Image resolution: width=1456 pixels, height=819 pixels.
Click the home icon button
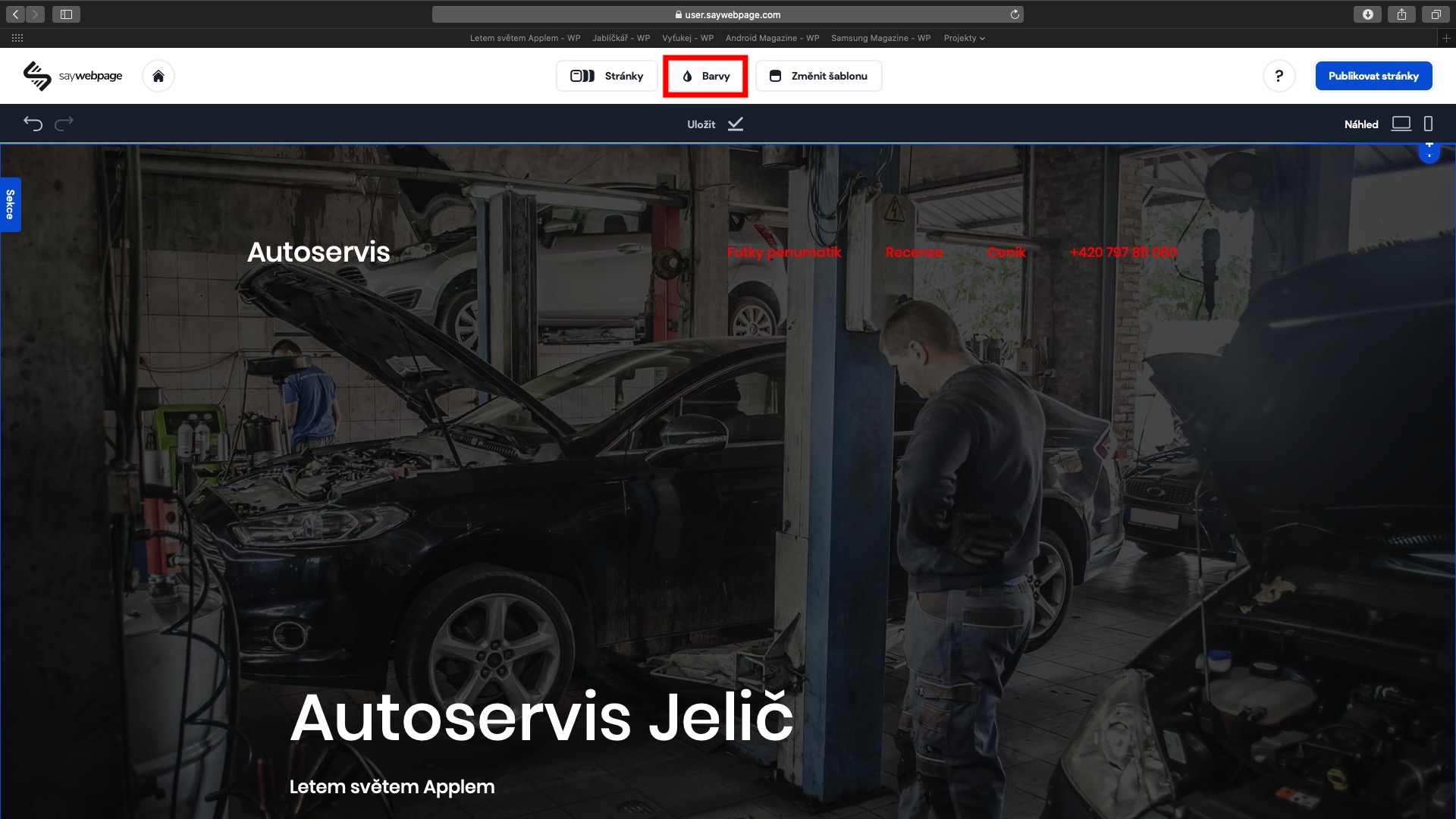158,76
